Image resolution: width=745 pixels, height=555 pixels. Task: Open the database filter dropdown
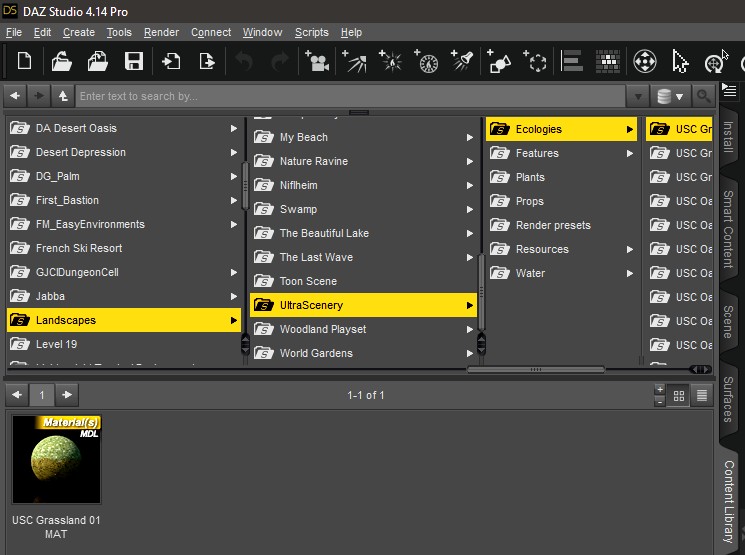pyautogui.click(x=670, y=96)
